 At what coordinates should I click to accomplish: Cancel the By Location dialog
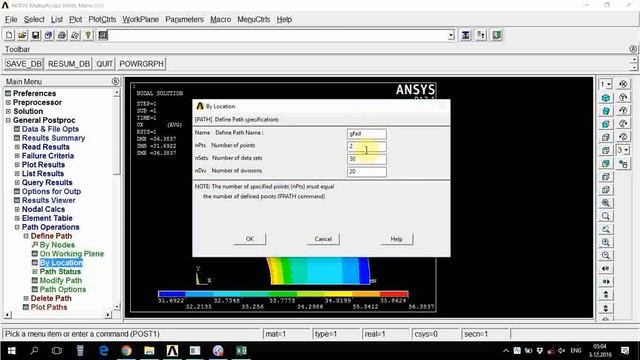[323, 239]
